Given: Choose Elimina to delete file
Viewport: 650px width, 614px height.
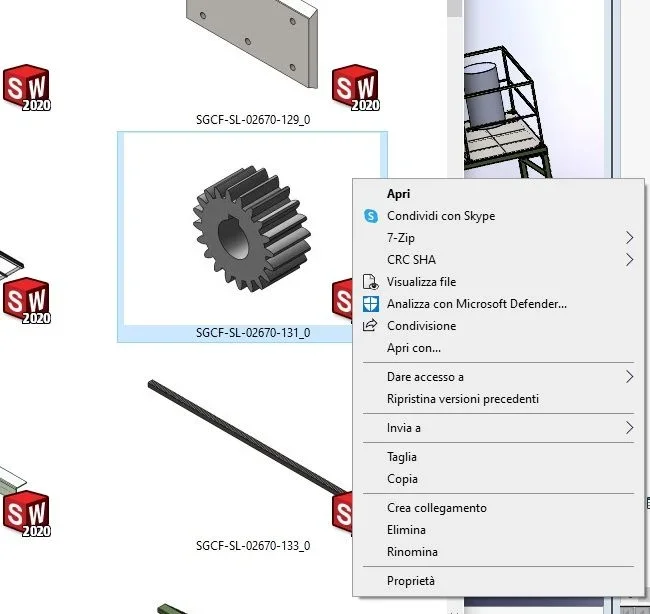Looking at the screenshot, I should [498, 530].
